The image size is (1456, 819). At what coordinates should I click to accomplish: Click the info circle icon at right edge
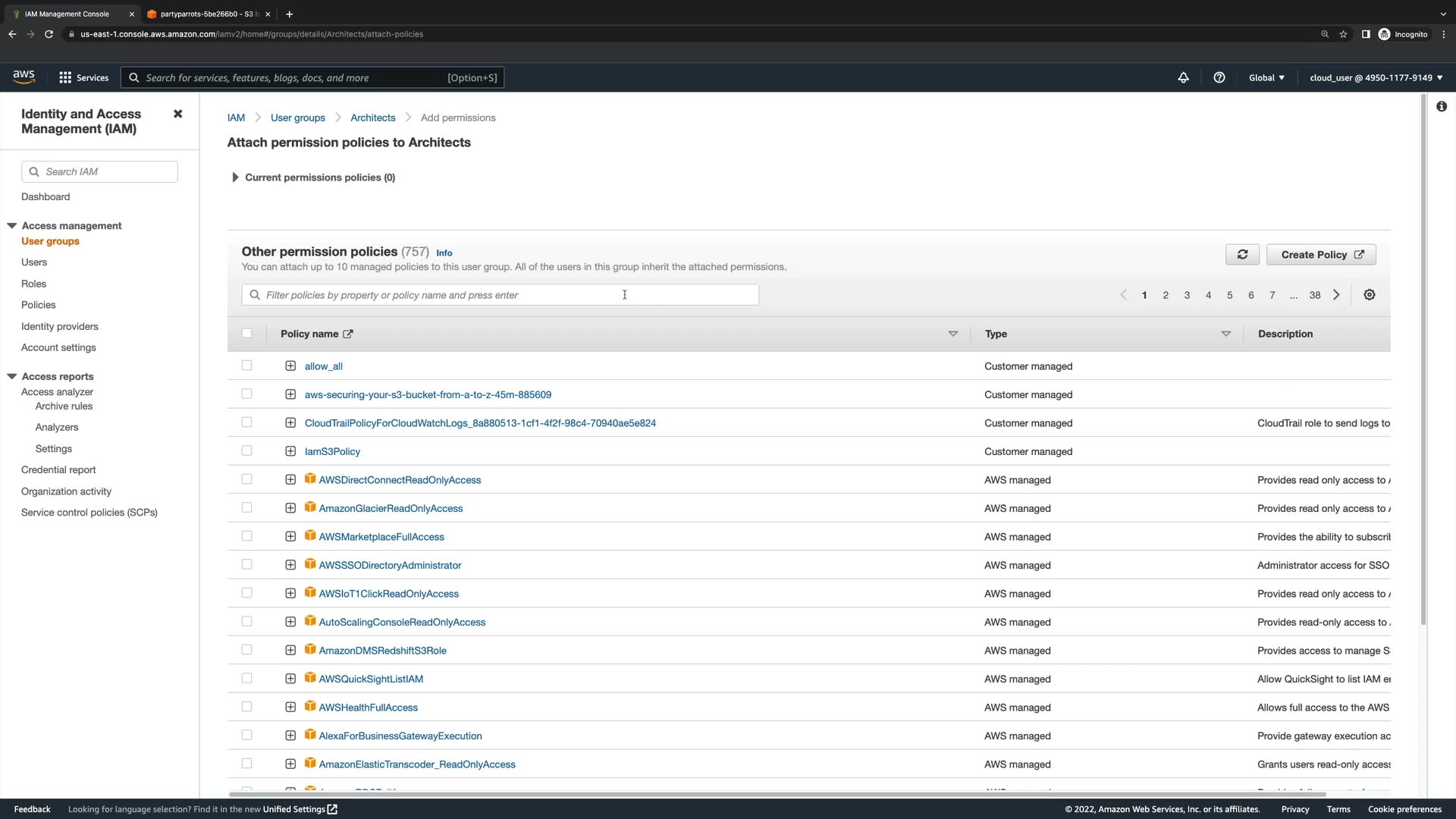pyautogui.click(x=1441, y=107)
